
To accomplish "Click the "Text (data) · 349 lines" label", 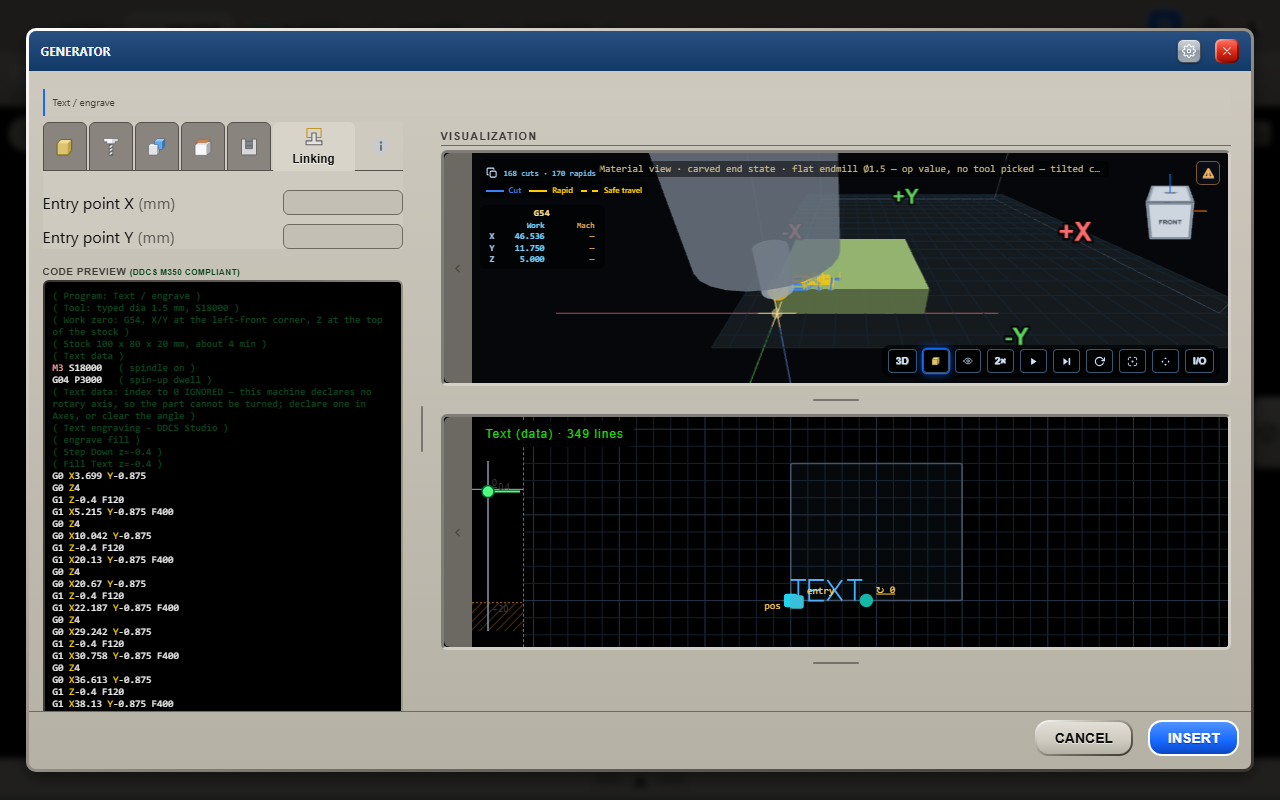I will pyautogui.click(x=554, y=434).
